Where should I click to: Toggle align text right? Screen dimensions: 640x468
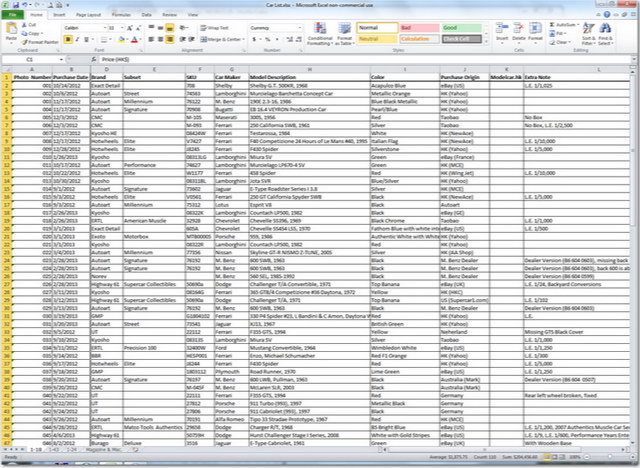point(169,39)
